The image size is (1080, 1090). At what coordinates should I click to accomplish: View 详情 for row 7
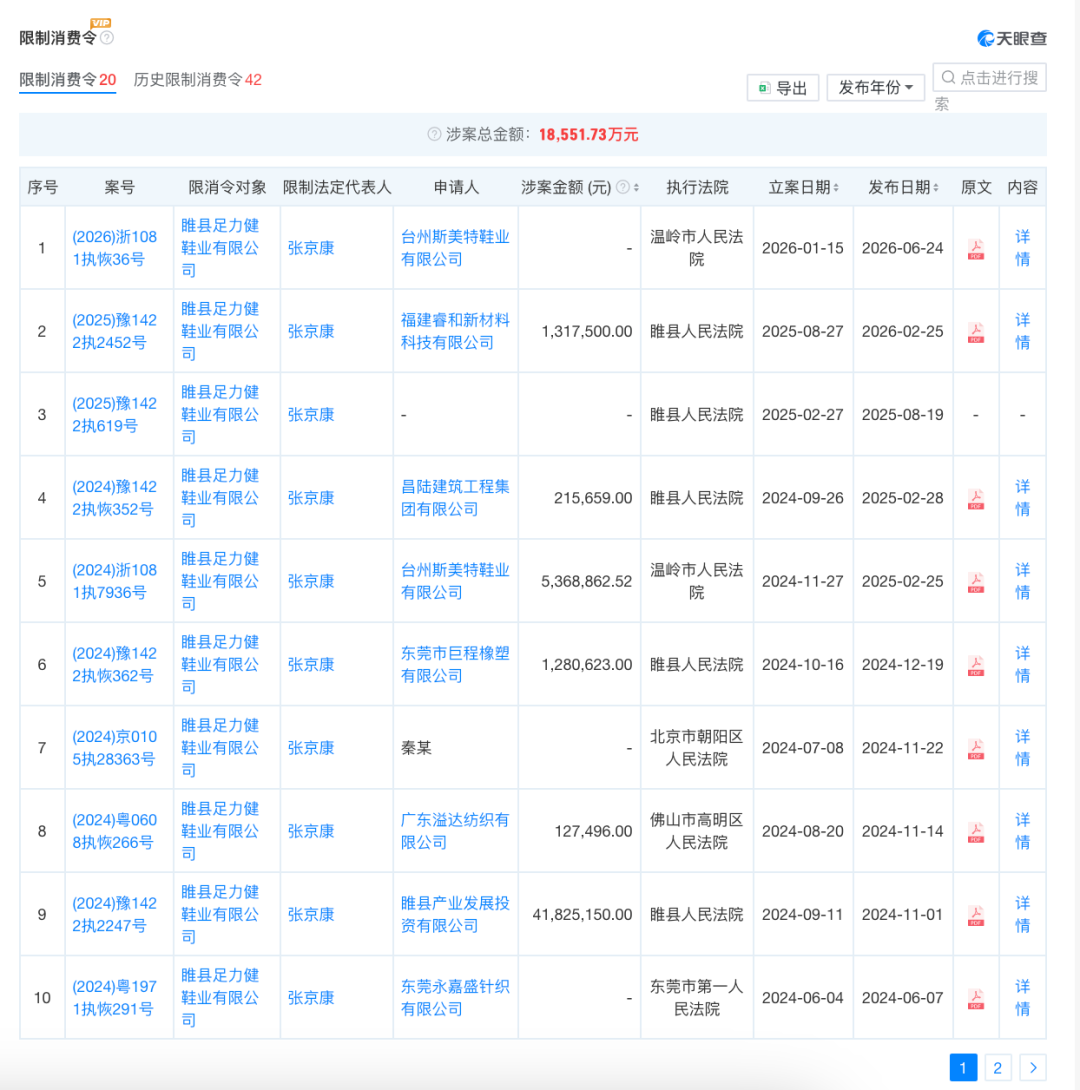[1022, 748]
